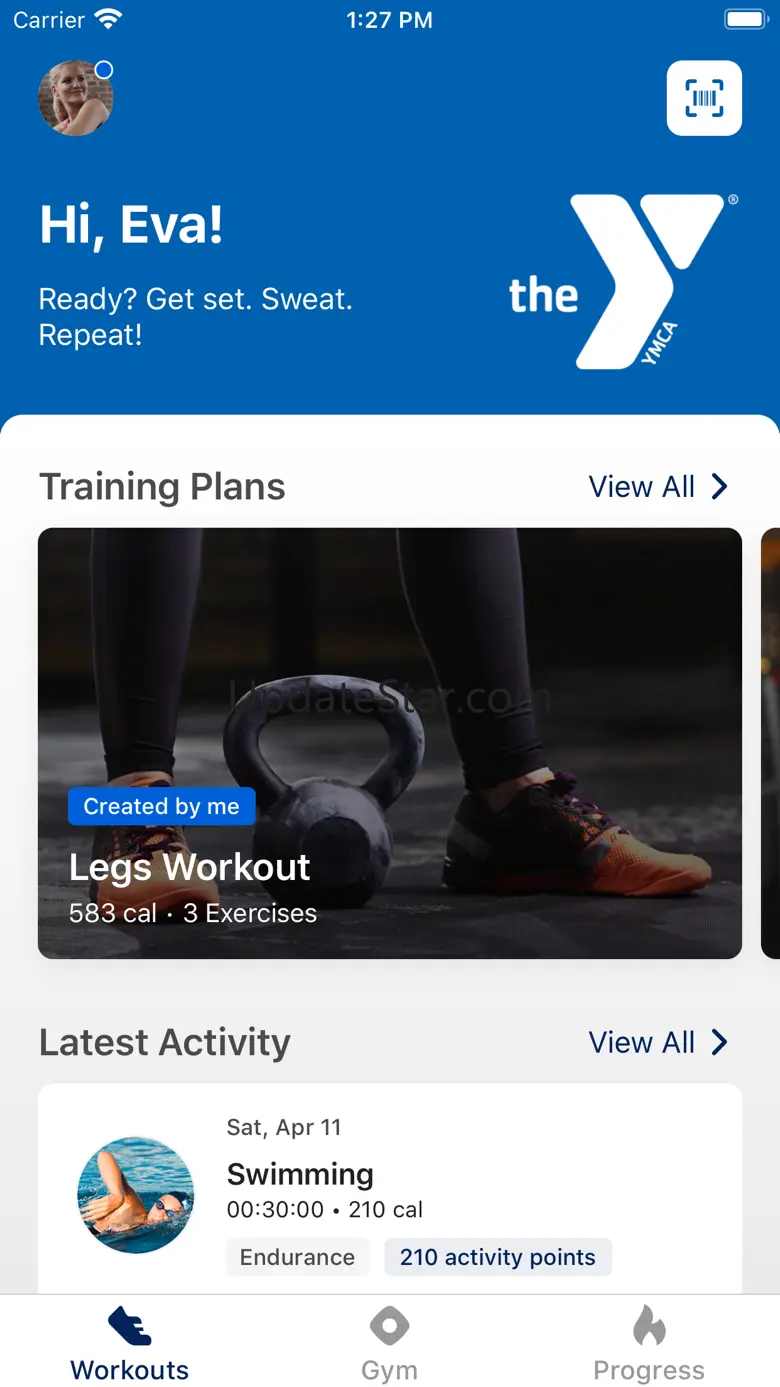Click the YMCA logo
Image resolution: width=780 pixels, height=1387 pixels.
tap(623, 281)
